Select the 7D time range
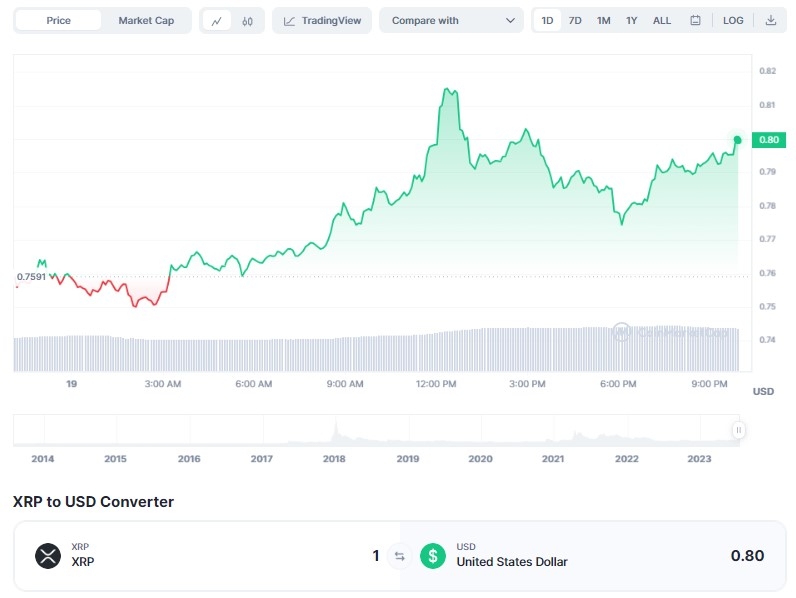 point(575,21)
